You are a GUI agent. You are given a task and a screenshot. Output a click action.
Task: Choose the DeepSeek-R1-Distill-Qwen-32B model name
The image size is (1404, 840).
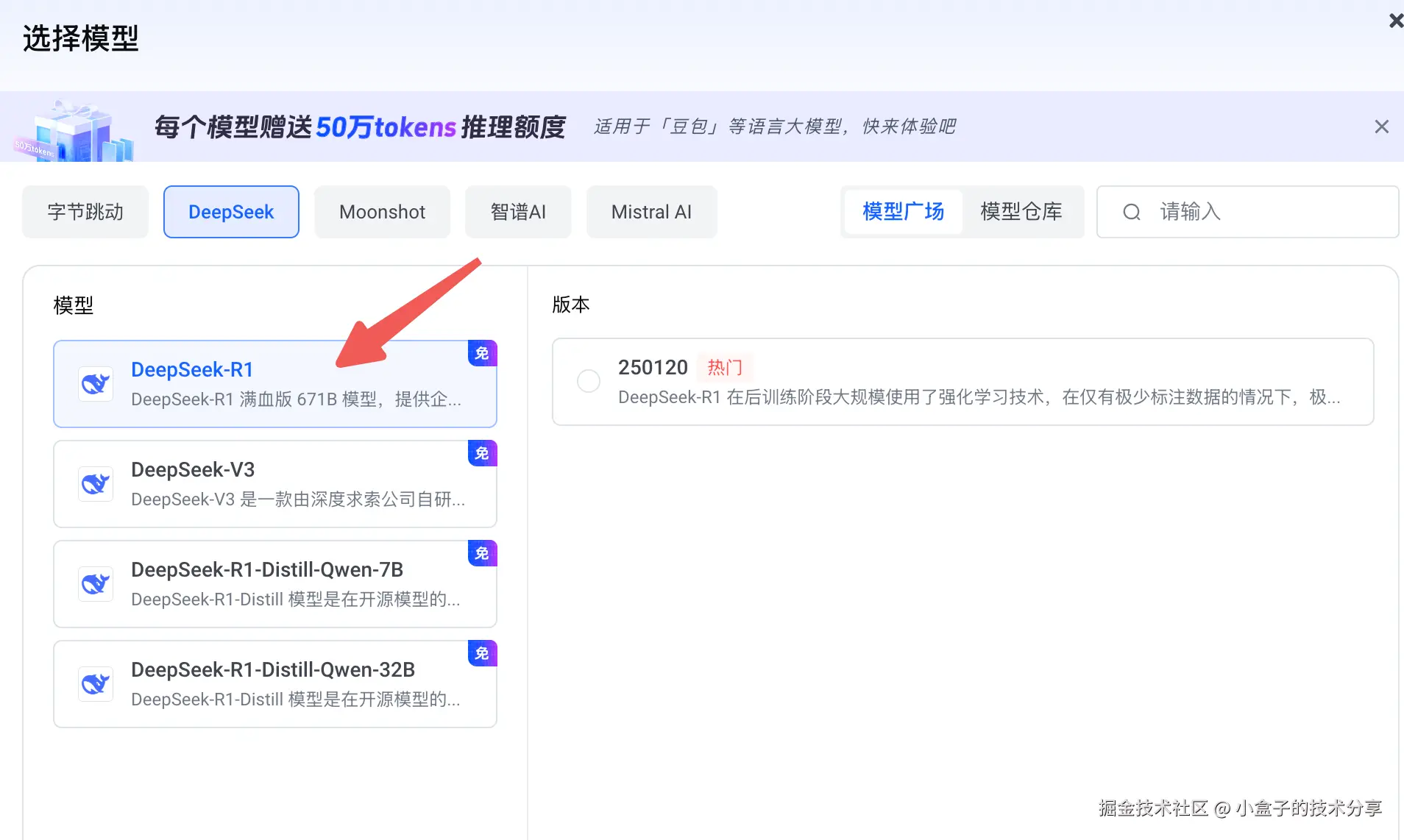[273, 669]
